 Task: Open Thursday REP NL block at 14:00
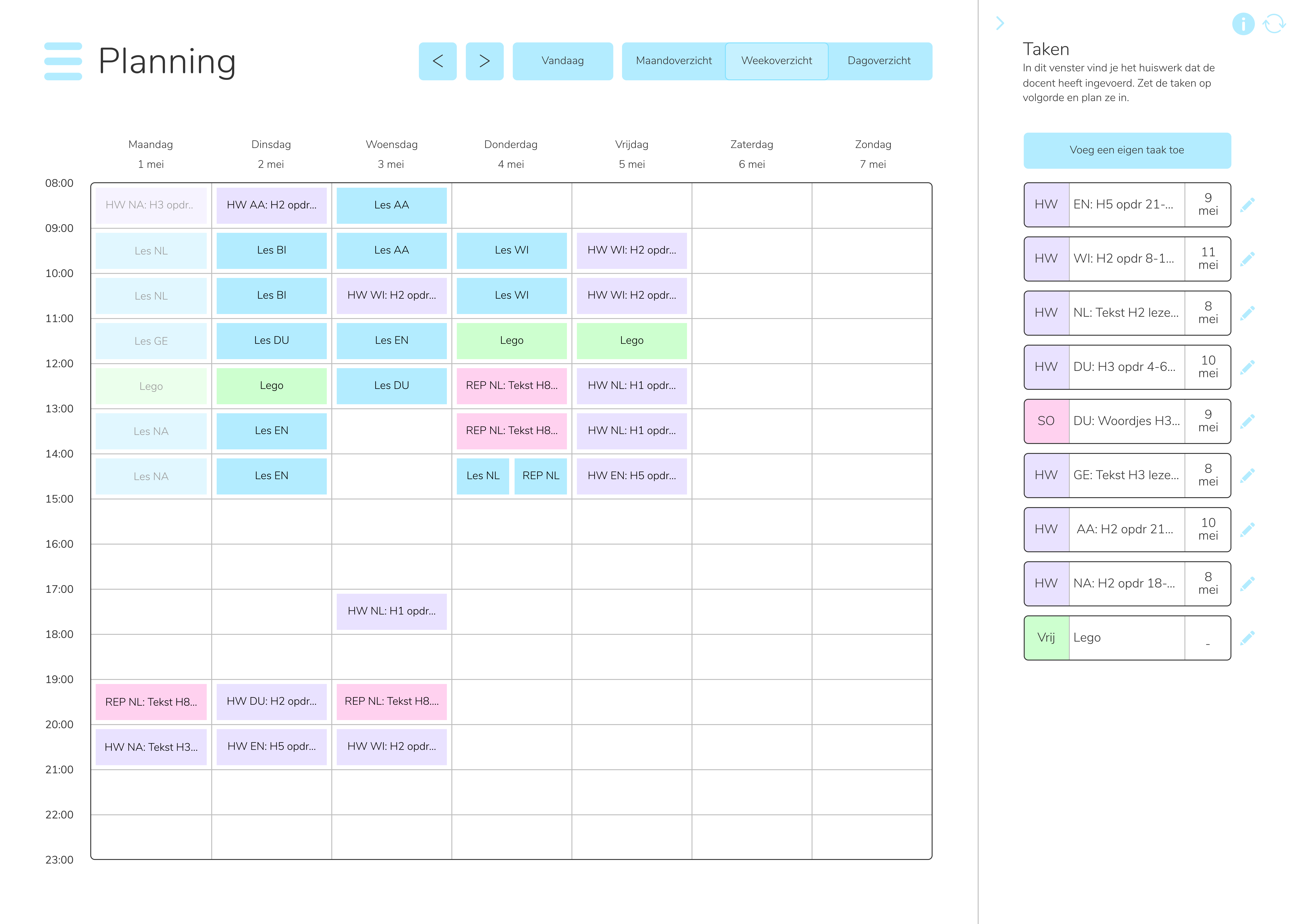coord(541,476)
